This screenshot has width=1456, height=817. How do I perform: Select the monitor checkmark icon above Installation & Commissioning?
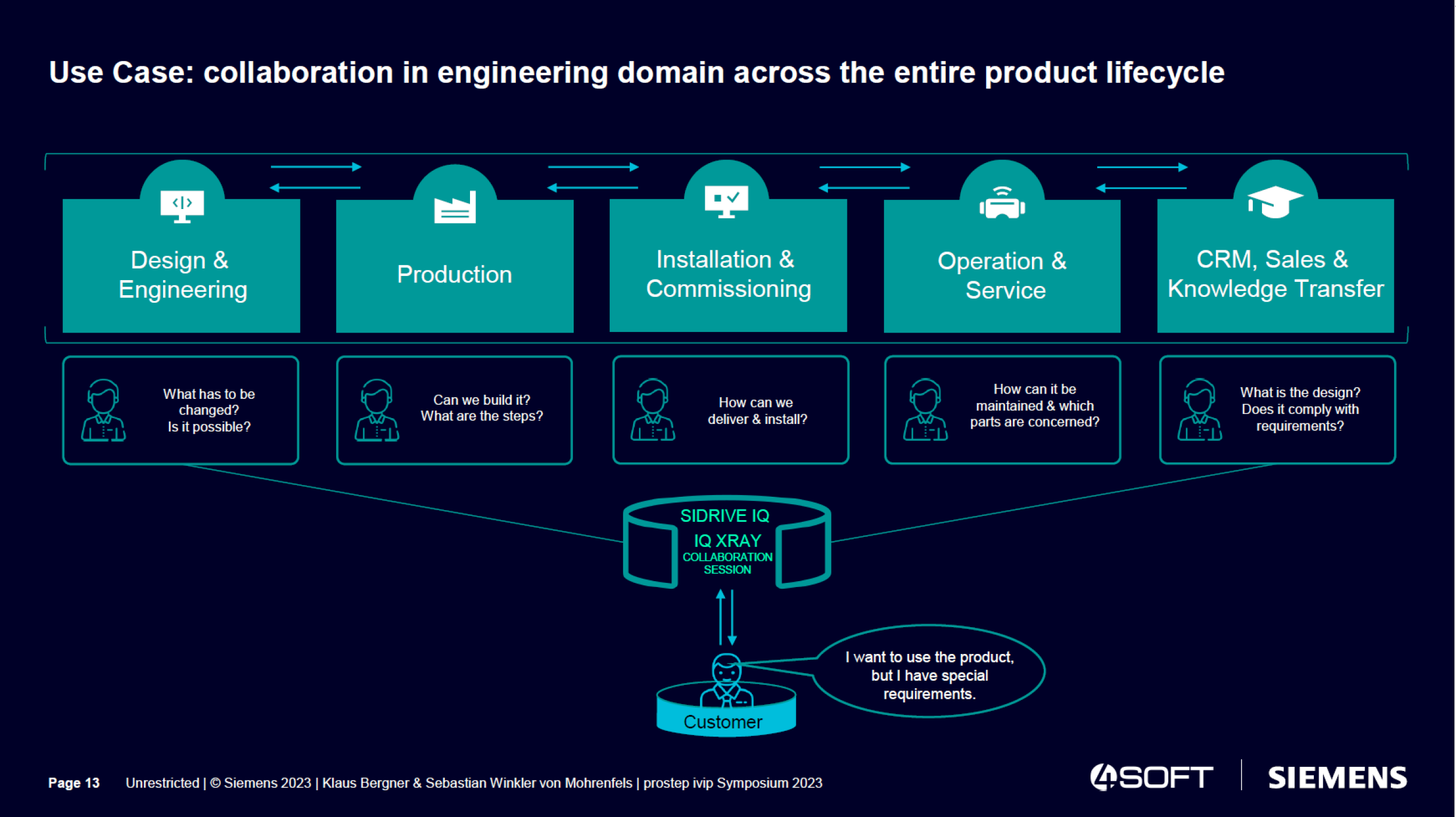click(x=727, y=204)
